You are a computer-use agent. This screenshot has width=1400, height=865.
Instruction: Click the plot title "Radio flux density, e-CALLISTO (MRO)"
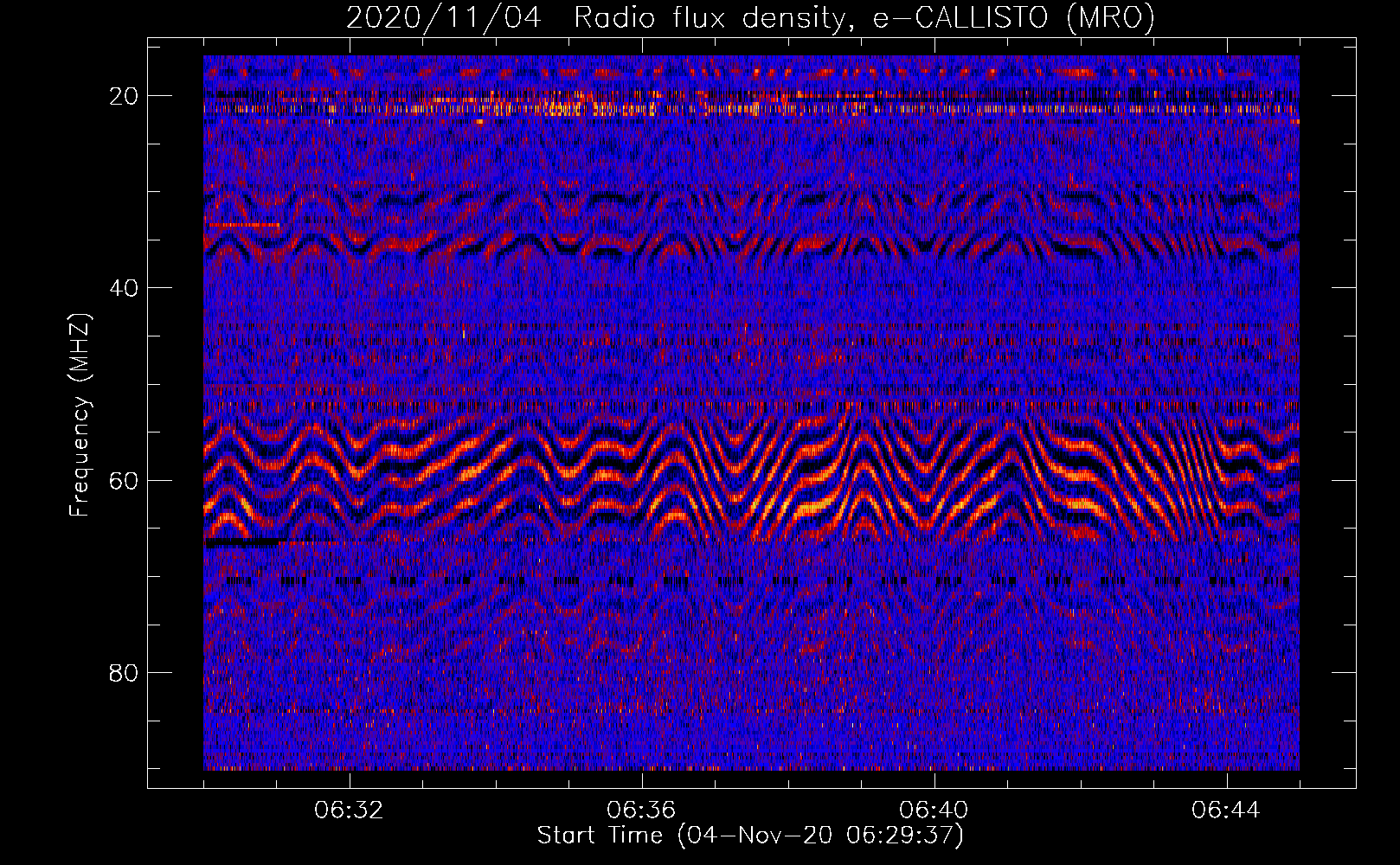pyautogui.click(x=864, y=18)
